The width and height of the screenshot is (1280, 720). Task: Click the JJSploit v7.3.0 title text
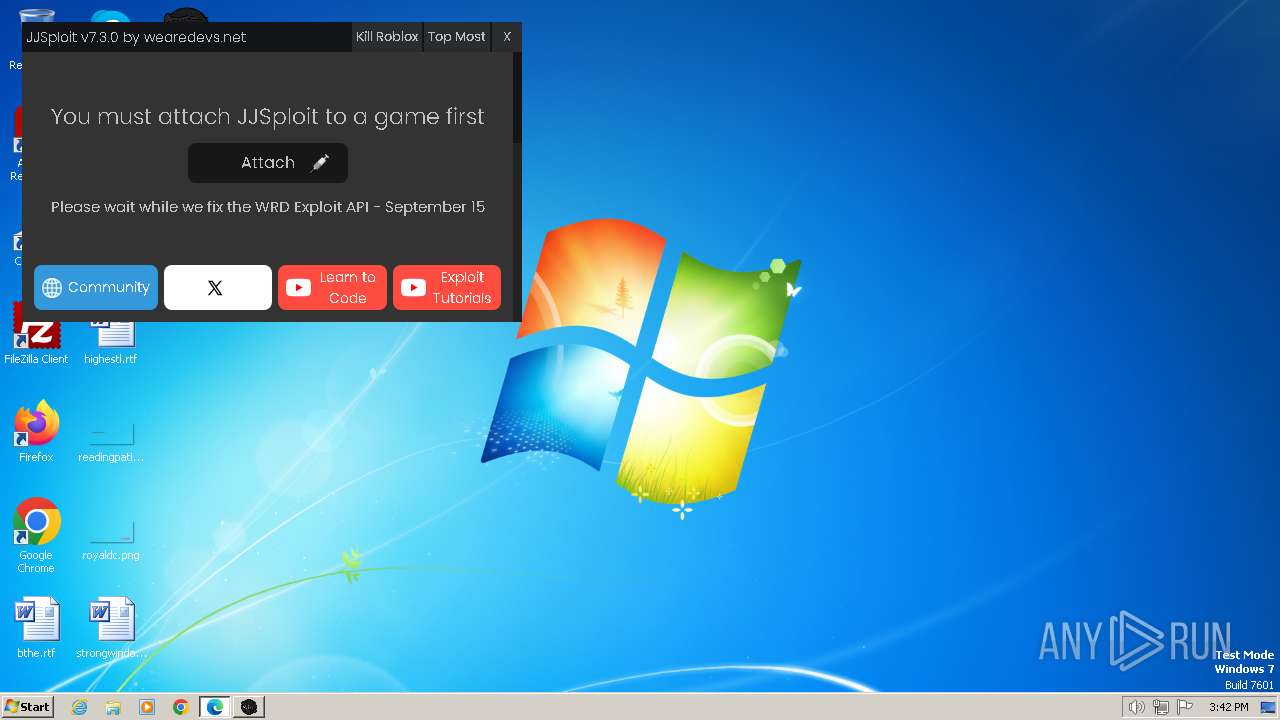(x=136, y=37)
